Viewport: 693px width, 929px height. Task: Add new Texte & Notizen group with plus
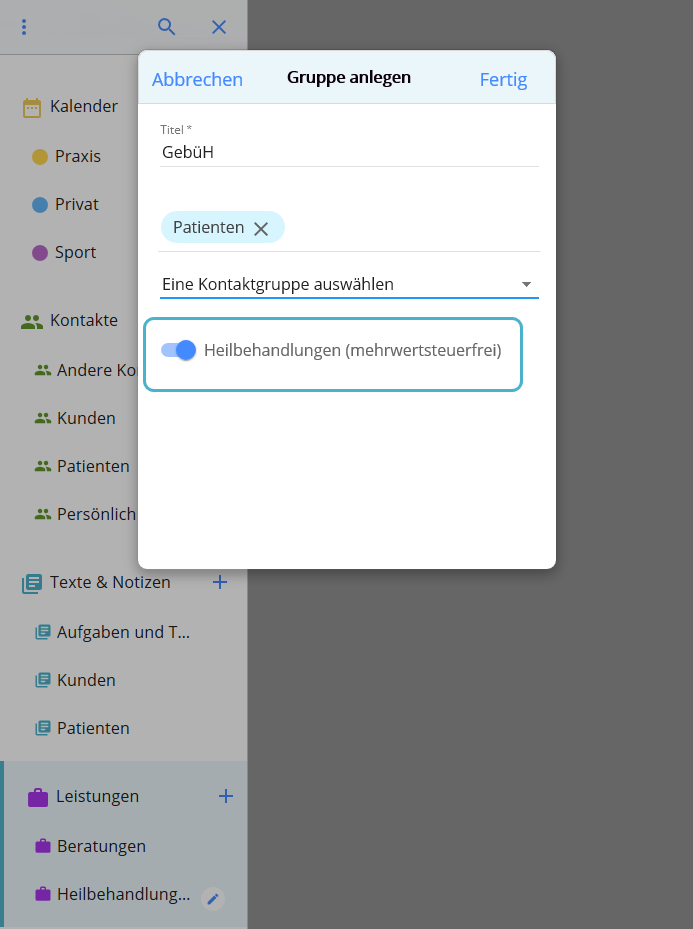[x=220, y=582]
